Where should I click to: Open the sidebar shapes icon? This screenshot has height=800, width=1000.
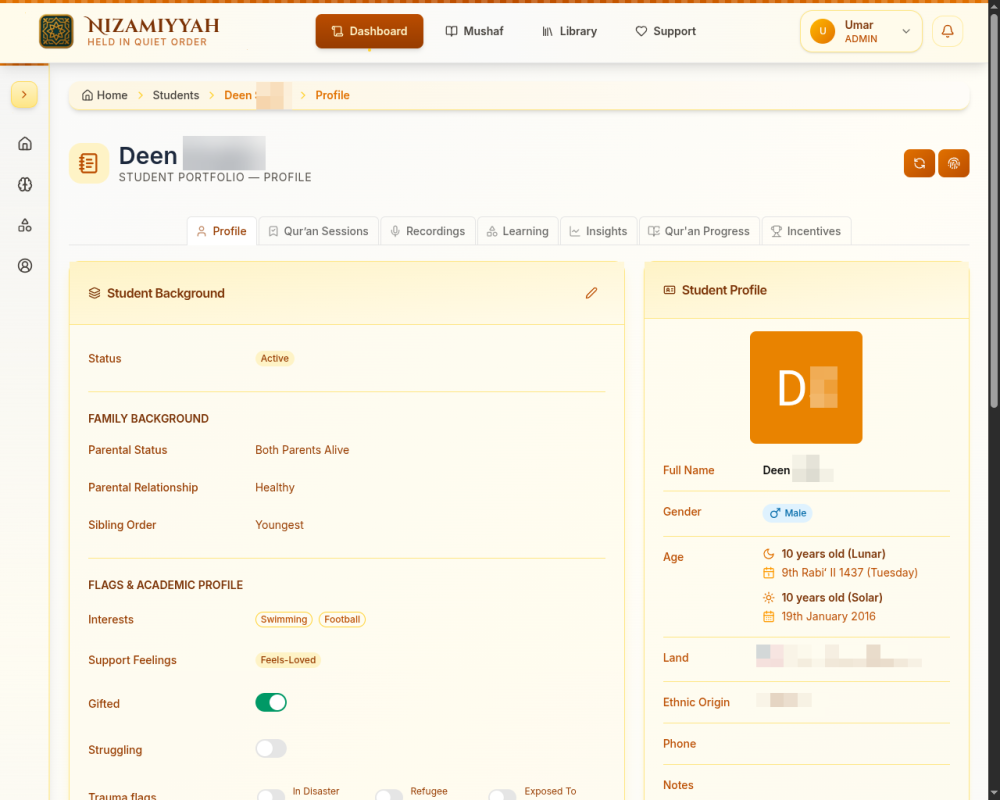[x=25, y=225]
